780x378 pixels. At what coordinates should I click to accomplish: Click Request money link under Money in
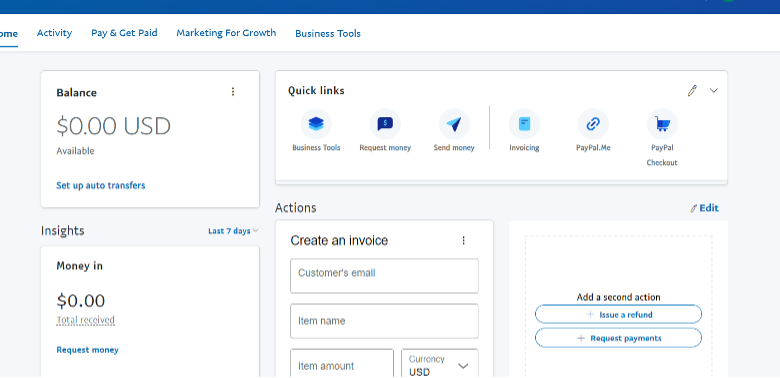(x=87, y=350)
